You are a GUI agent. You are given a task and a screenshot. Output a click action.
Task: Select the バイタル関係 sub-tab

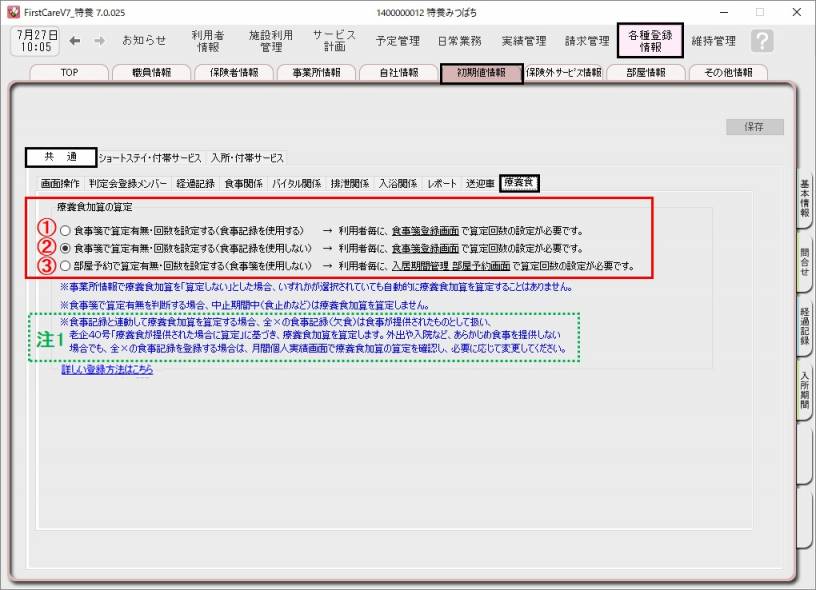tap(297, 184)
